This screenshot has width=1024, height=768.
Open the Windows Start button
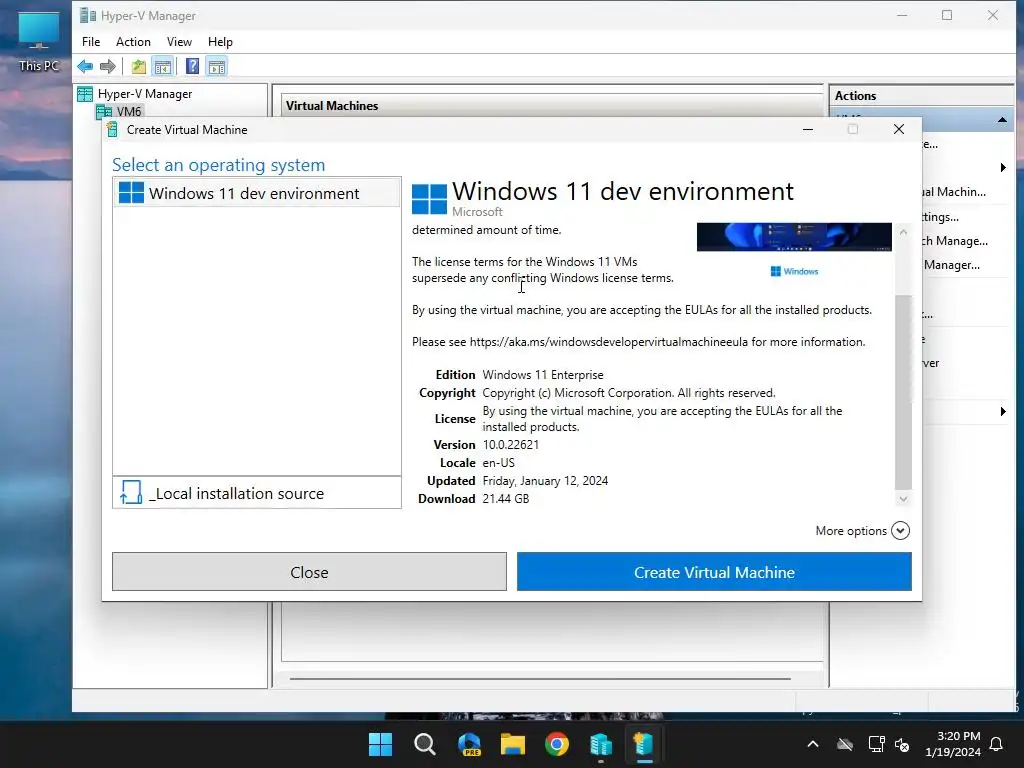point(380,744)
